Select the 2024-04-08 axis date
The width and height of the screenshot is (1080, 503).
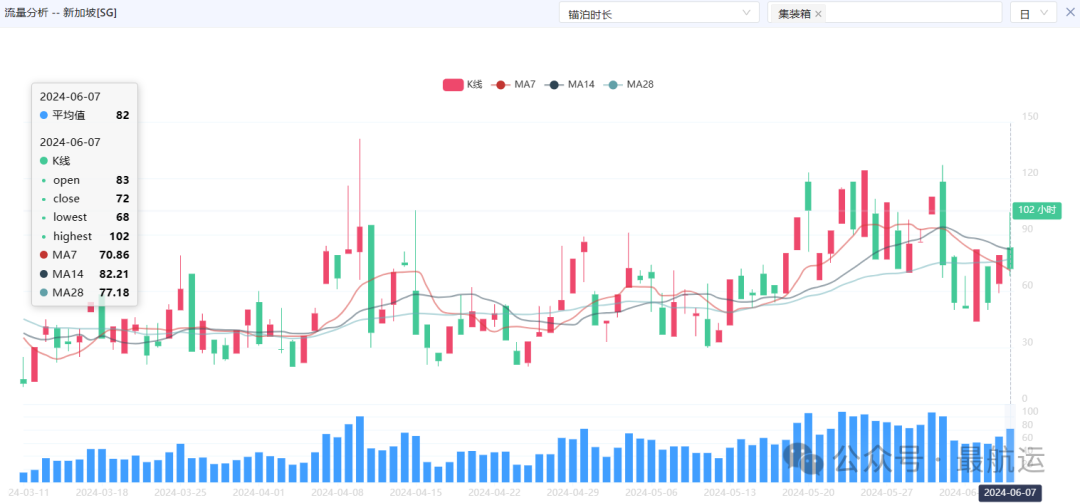tap(338, 493)
